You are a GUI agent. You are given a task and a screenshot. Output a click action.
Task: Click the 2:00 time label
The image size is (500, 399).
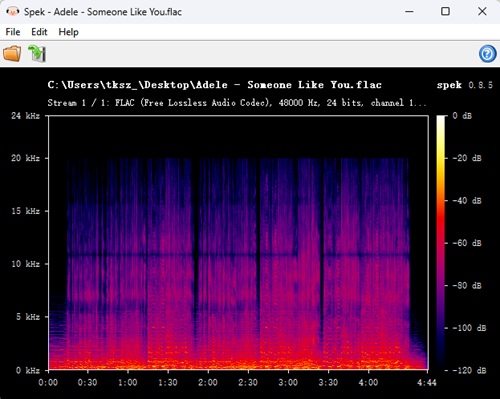point(208,382)
